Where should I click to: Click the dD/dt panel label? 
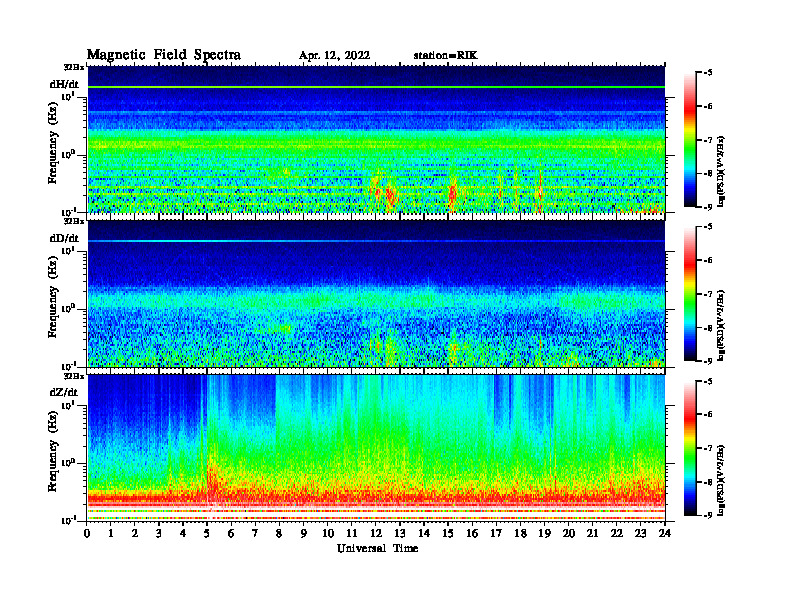(x=64, y=238)
